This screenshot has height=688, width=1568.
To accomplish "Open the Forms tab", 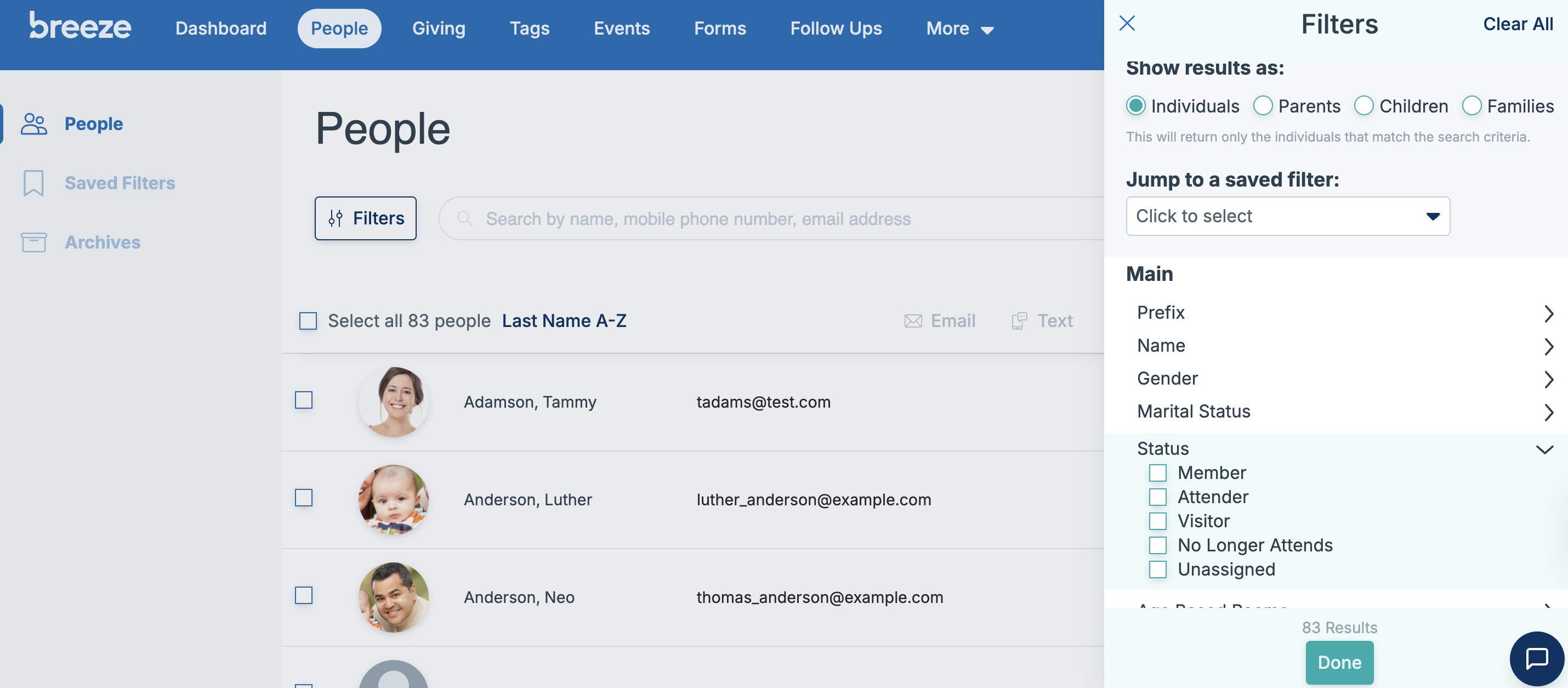I will (x=719, y=28).
